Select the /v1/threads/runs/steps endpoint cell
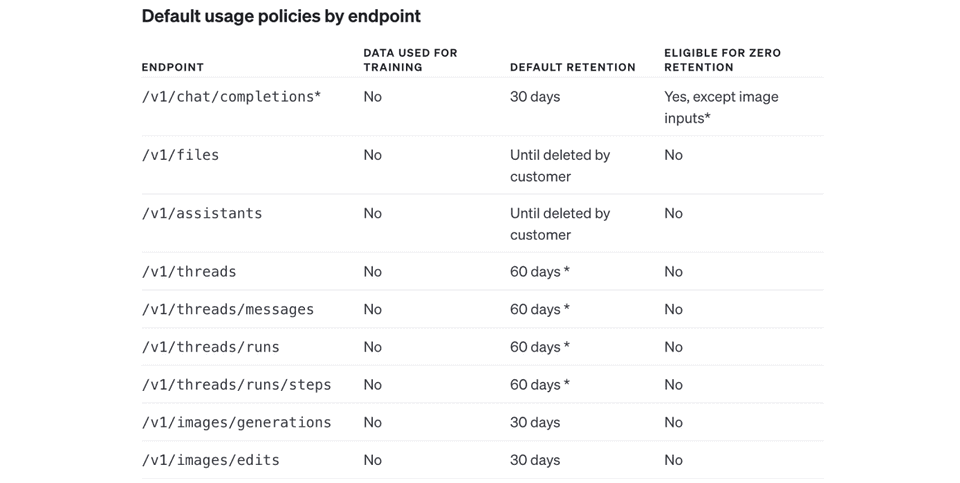 (x=236, y=385)
